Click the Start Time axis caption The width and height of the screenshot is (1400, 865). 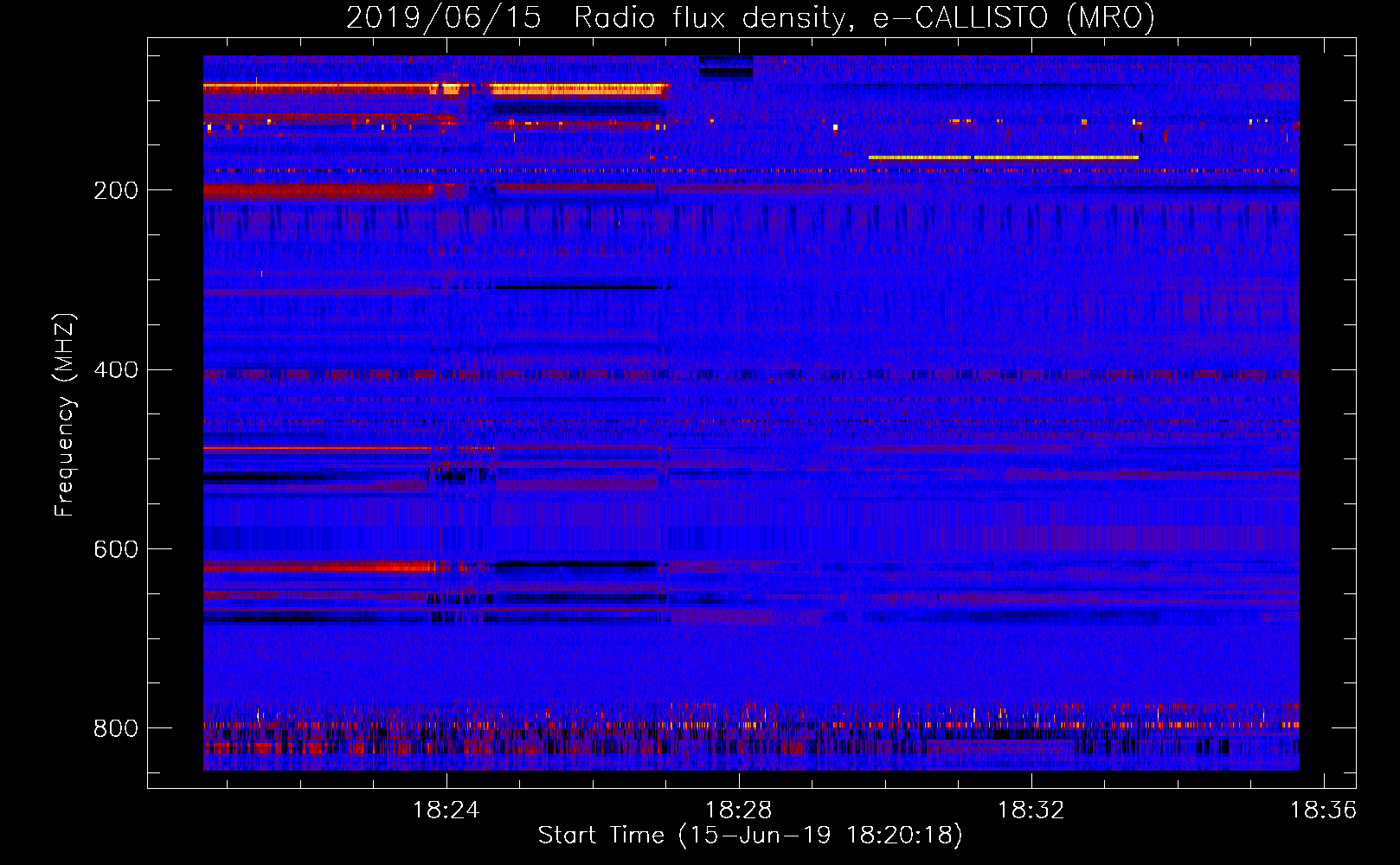point(750,836)
